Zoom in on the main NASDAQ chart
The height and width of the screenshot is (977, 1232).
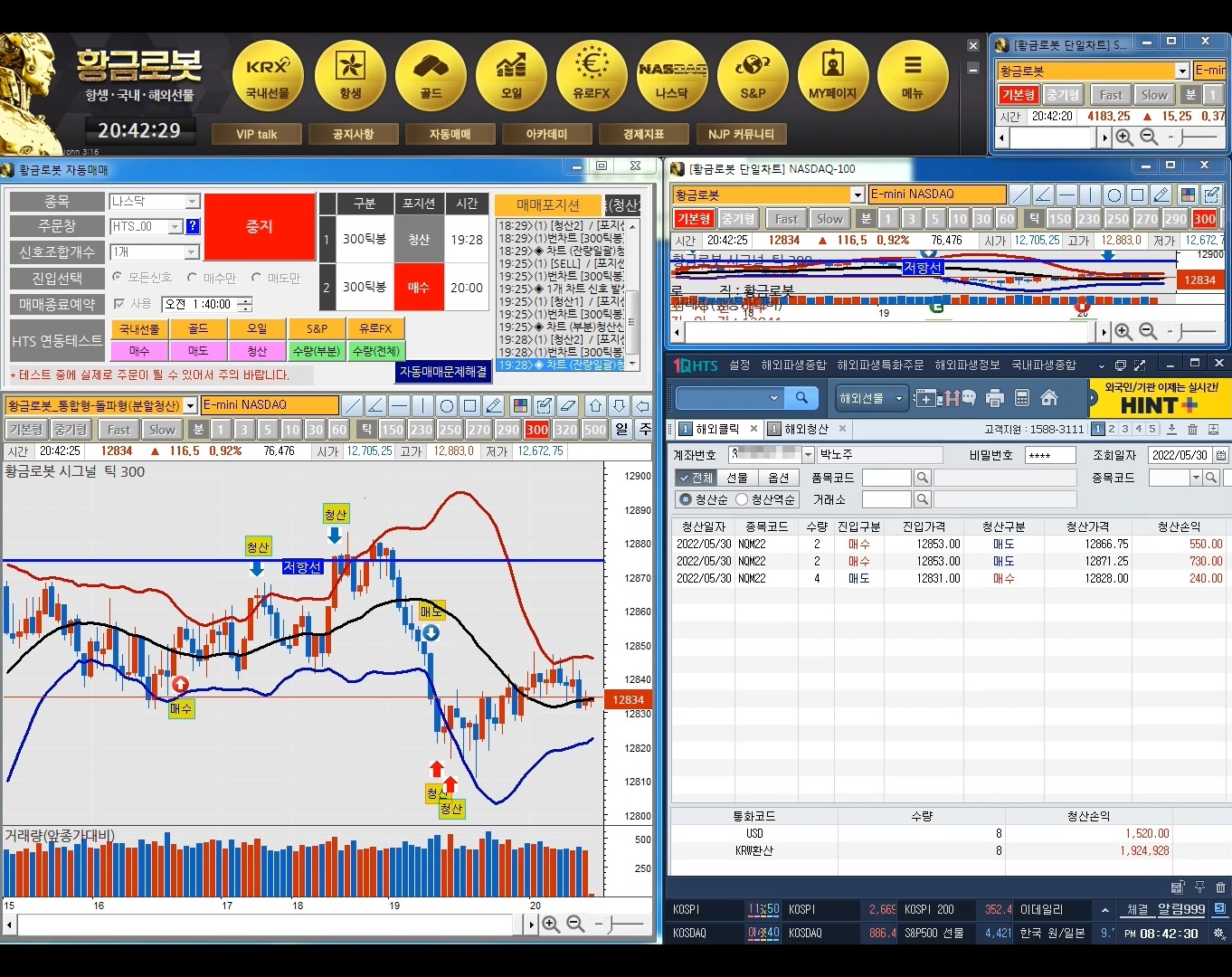550,925
